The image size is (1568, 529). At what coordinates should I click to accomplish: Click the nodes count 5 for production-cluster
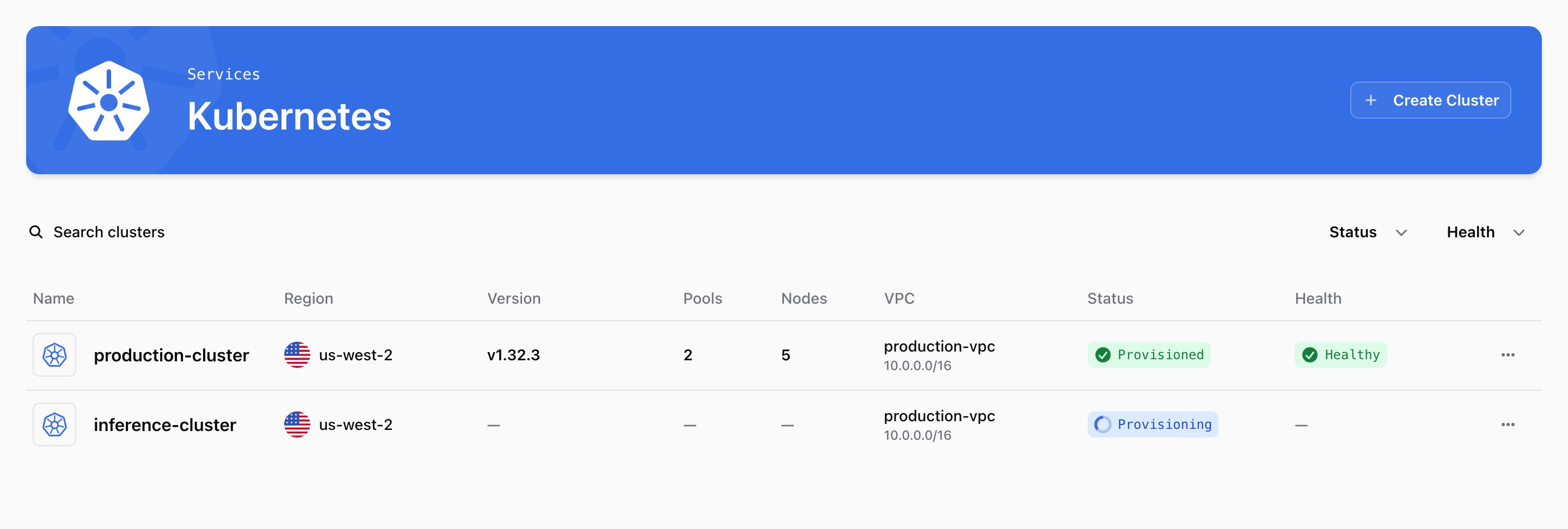coord(786,355)
